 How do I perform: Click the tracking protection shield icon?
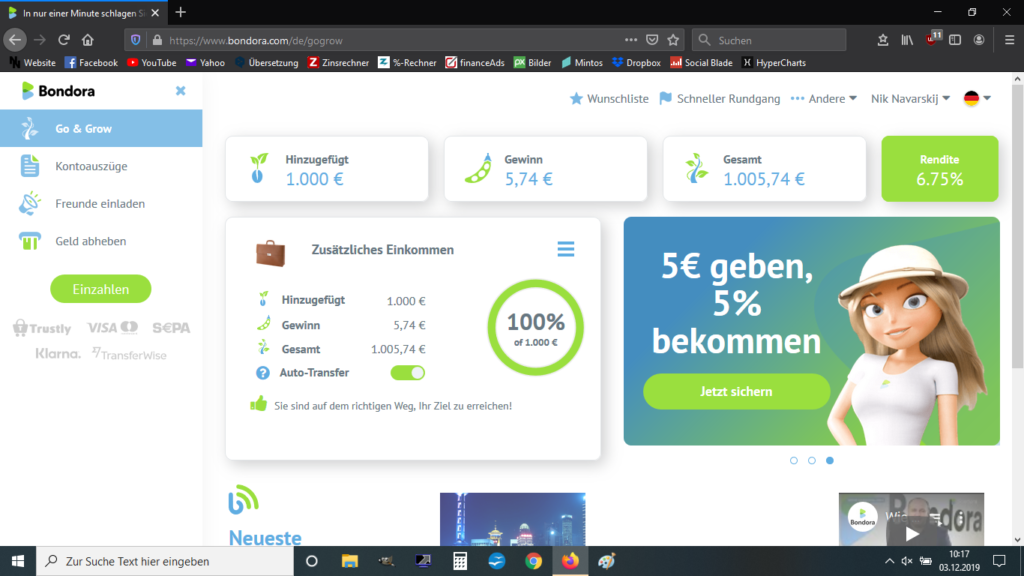pyautogui.click(x=135, y=40)
